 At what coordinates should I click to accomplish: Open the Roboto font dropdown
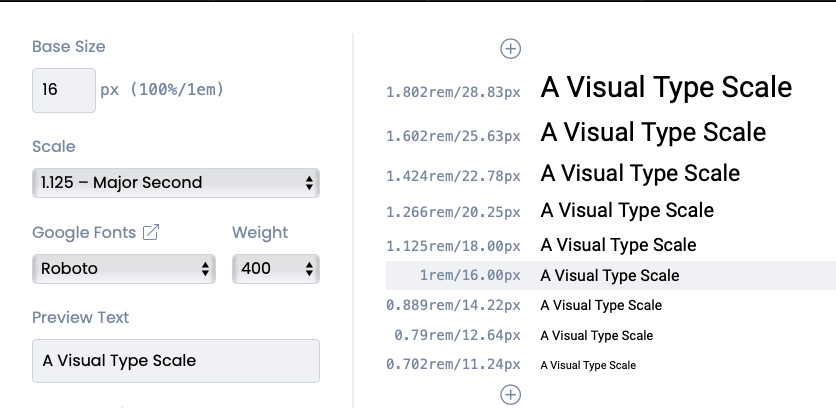point(124,269)
